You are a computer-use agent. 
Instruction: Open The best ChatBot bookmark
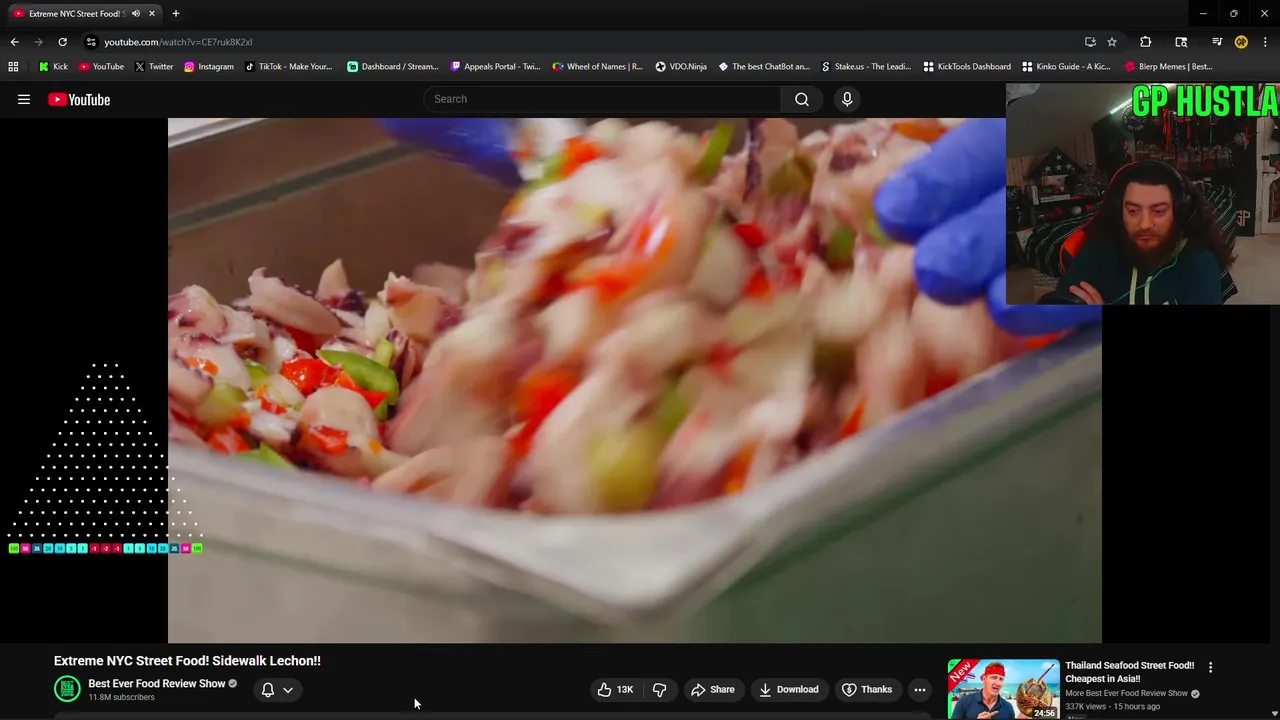[764, 67]
